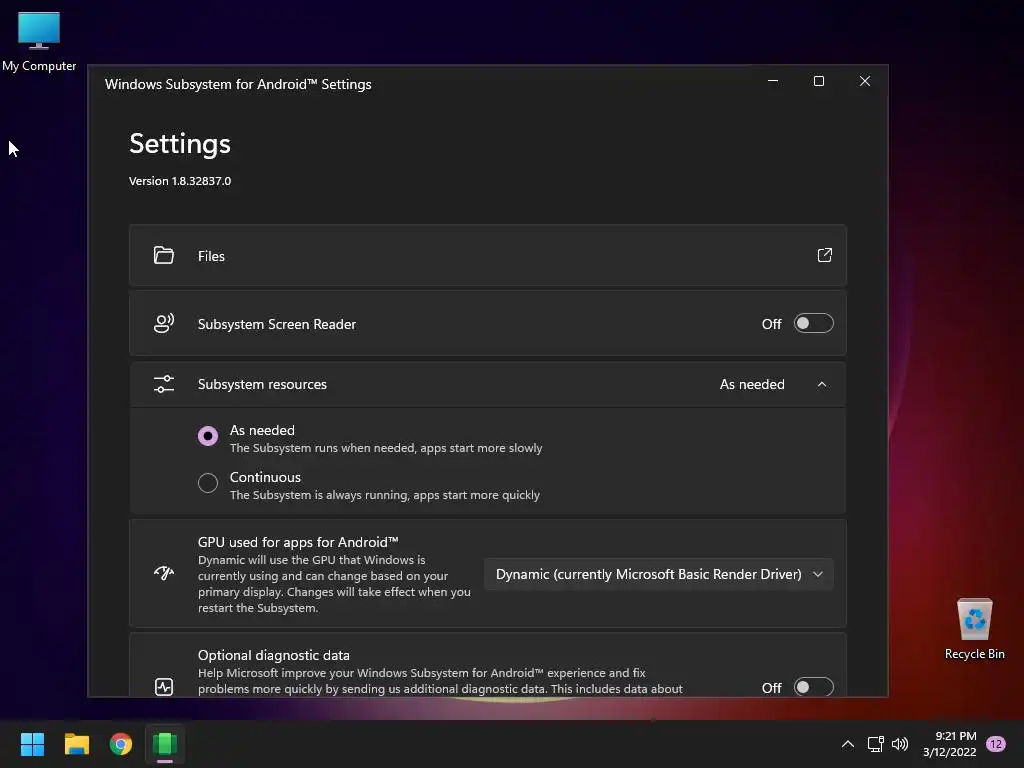The height and width of the screenshot is (768, 1024).
Task: Open the clock showing 9:21 PM
Action: pyautogui.click(x=949, y=744)
